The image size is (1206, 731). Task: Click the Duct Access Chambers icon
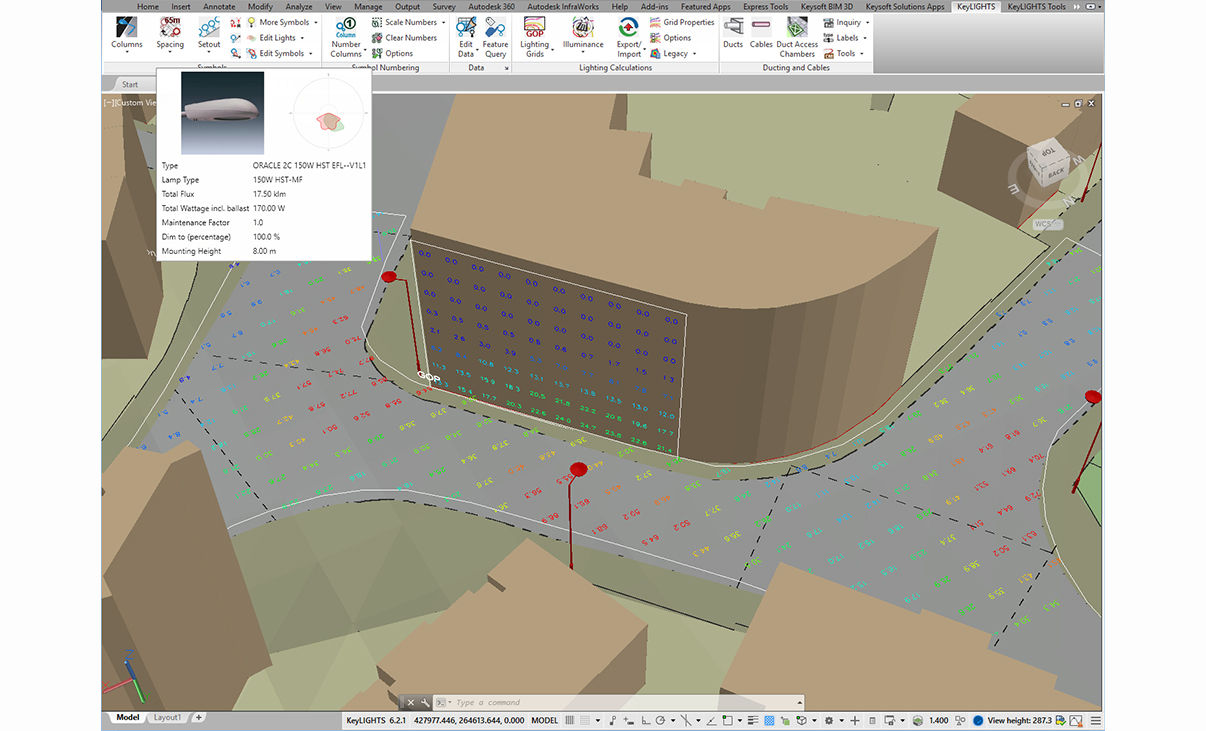click(797, 28)
